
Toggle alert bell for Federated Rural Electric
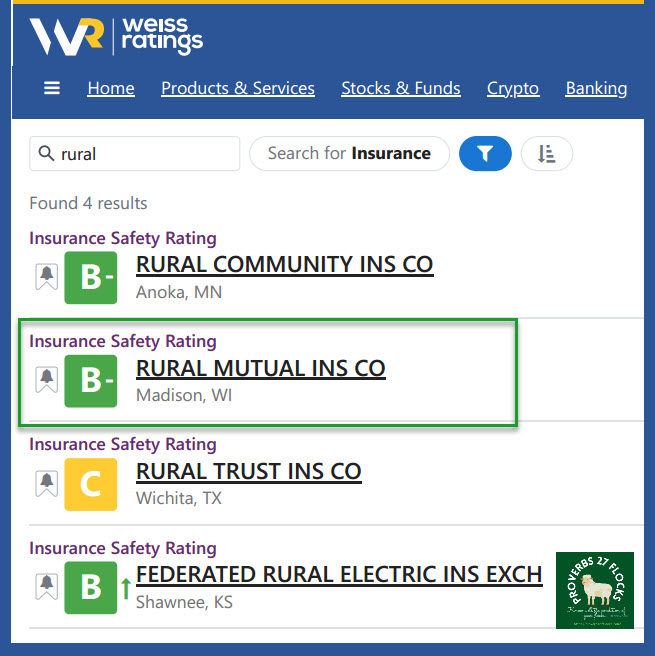pos(46,587)
